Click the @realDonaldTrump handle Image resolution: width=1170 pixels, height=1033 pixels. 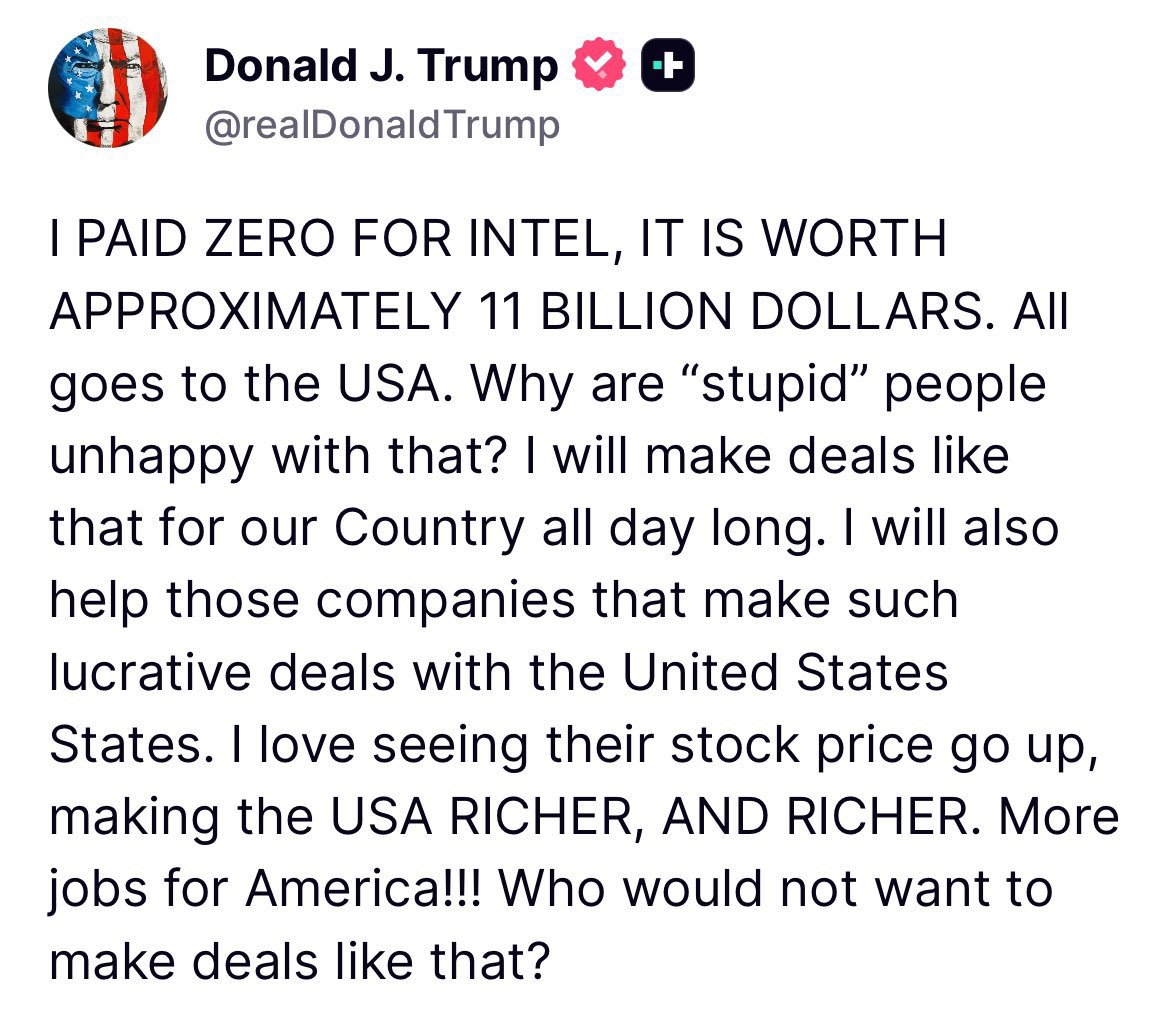point(382,125)
